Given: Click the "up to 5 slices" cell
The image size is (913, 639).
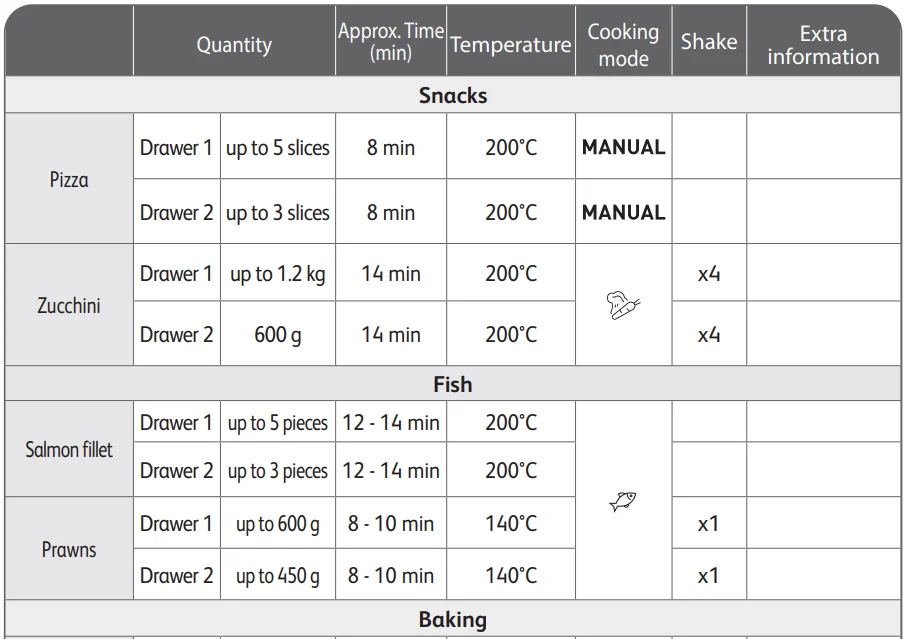Looking at the screenshot, I should point(278,148).
